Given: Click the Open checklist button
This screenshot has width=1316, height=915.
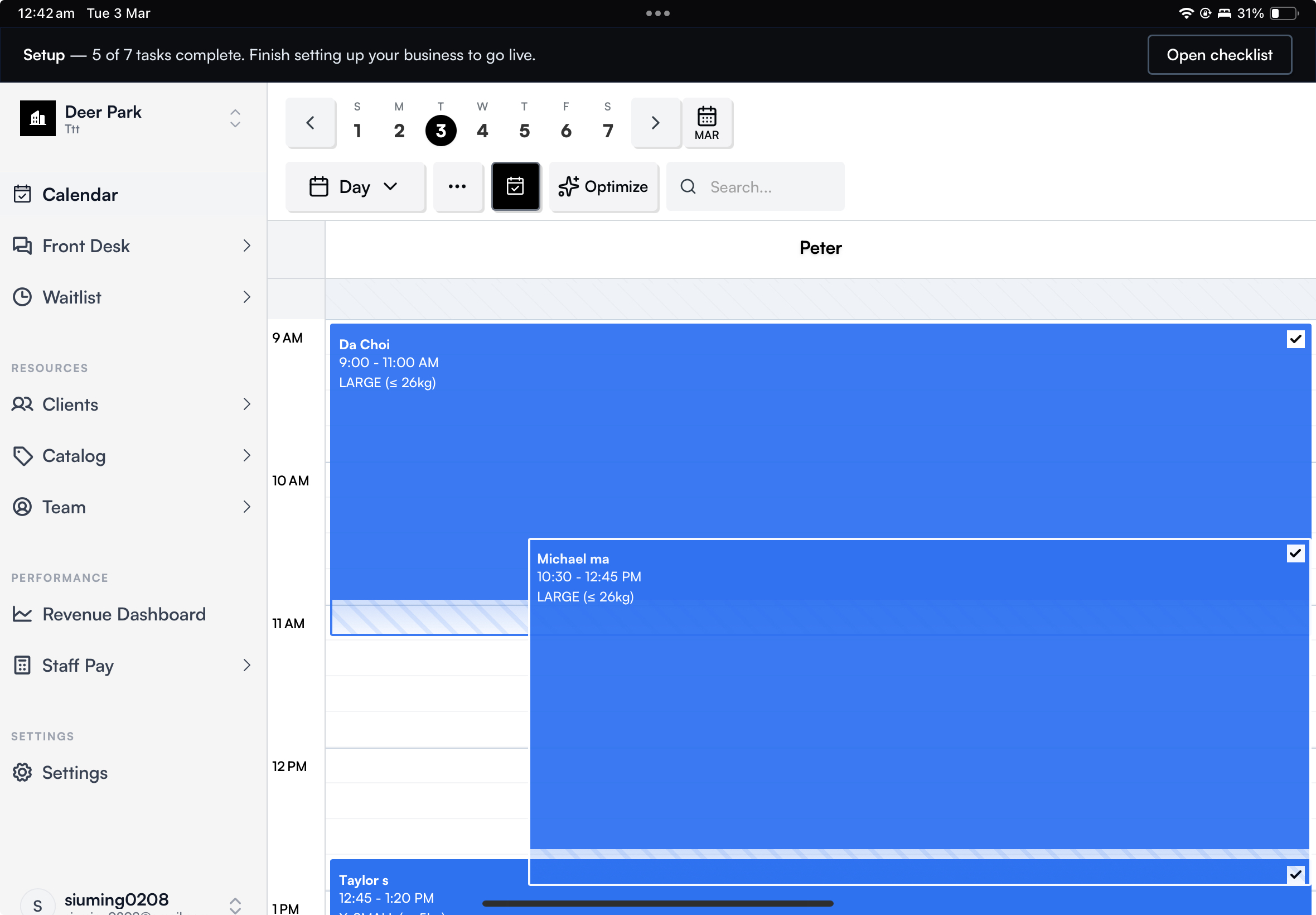Looking at the screenshot, I should click(x=1219, y=55).
